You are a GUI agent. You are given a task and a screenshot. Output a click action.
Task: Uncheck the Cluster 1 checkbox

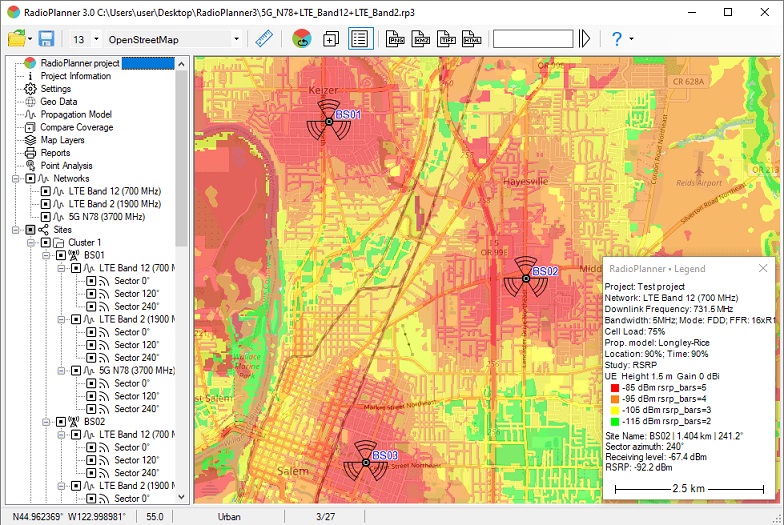(x=46, y=242)
